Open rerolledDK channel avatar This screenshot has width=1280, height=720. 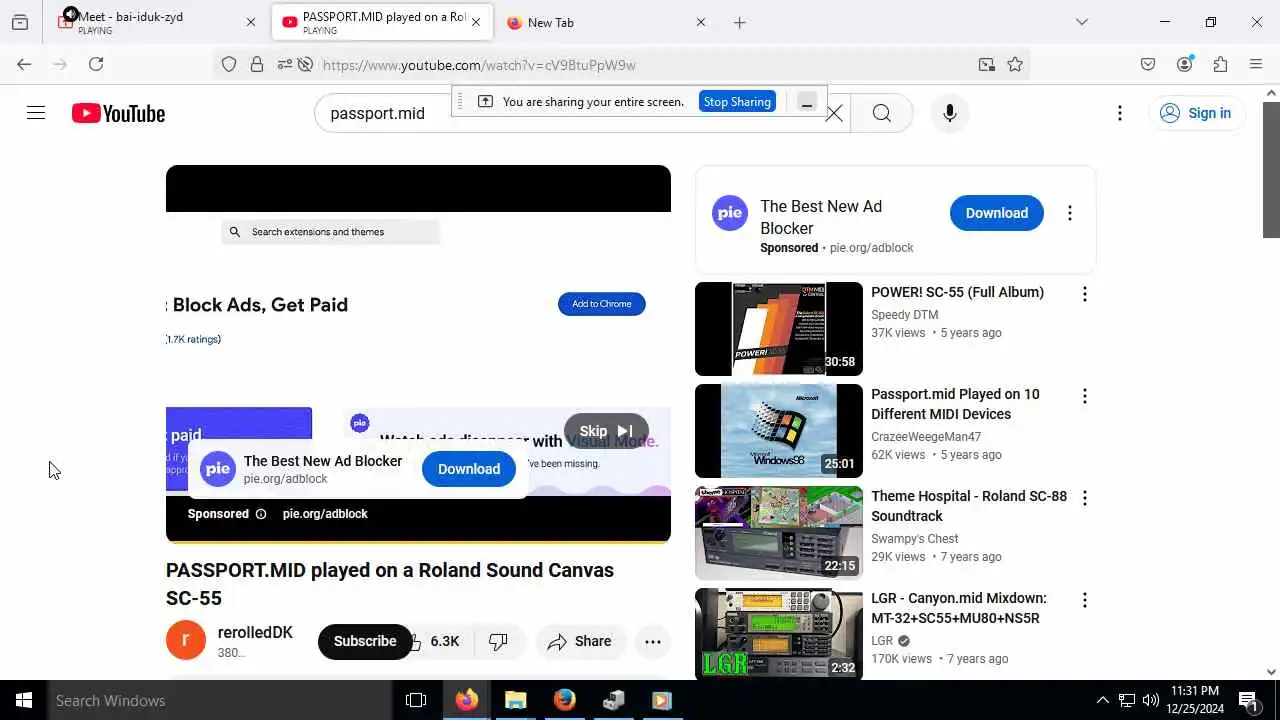point(186,640)
